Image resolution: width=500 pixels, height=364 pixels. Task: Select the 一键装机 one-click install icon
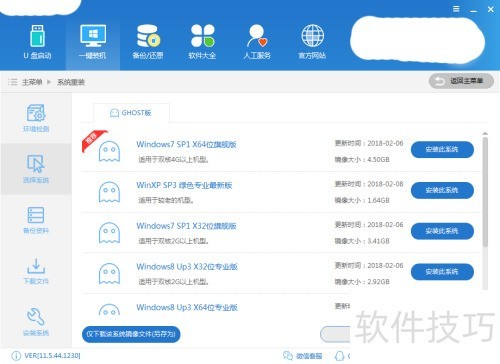tap(93, 42)
